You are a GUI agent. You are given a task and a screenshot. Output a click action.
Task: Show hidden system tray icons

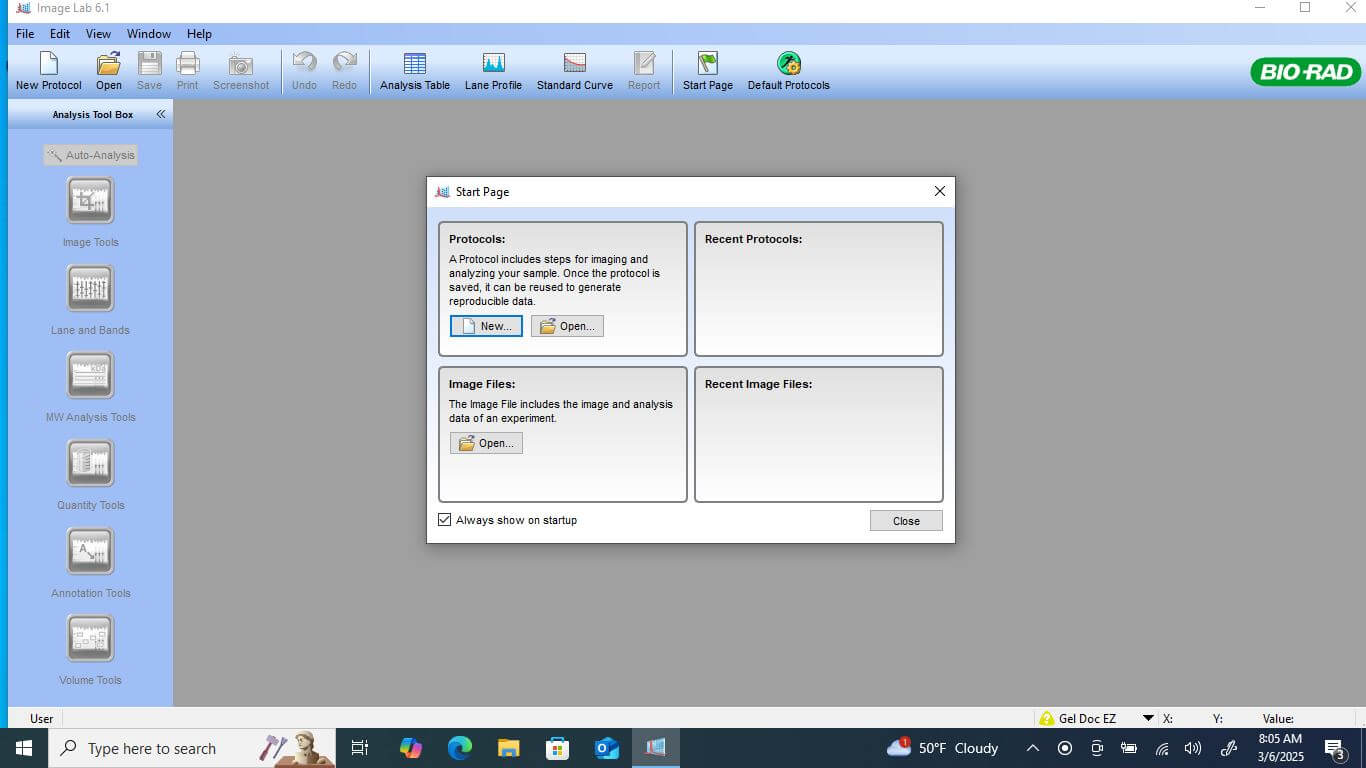click(1033, 748)
